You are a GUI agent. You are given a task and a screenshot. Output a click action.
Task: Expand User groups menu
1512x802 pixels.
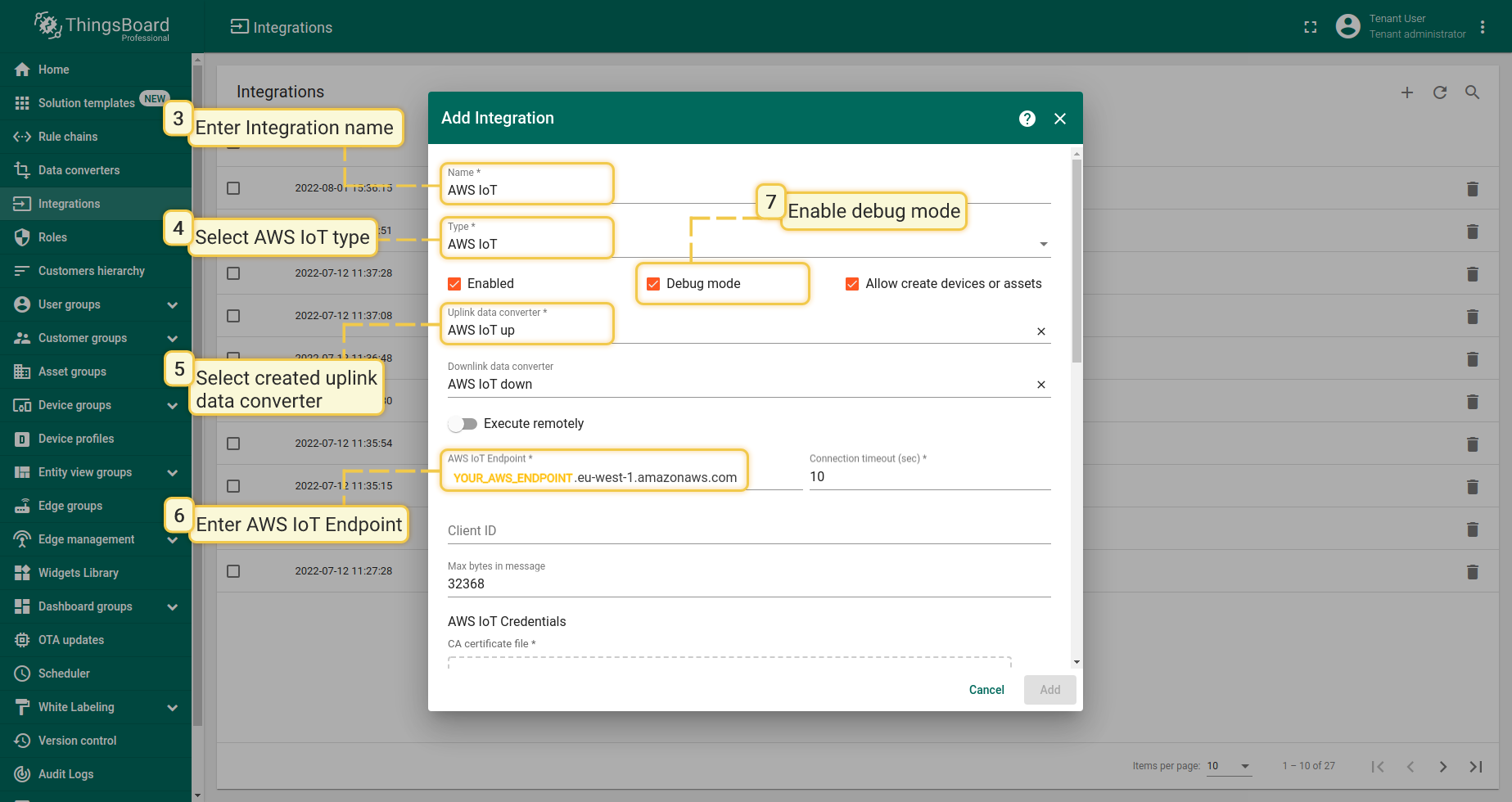(173, 305)
